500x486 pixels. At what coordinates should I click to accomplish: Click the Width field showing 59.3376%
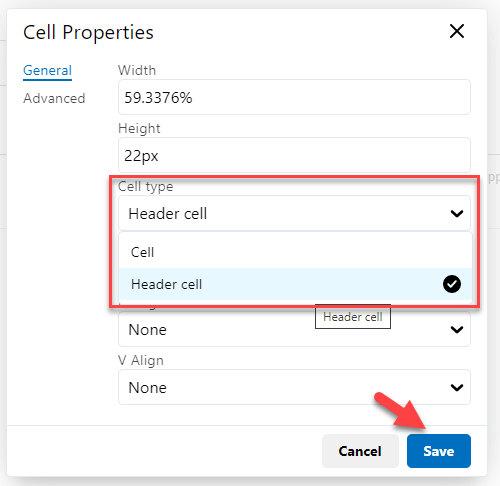294,97
